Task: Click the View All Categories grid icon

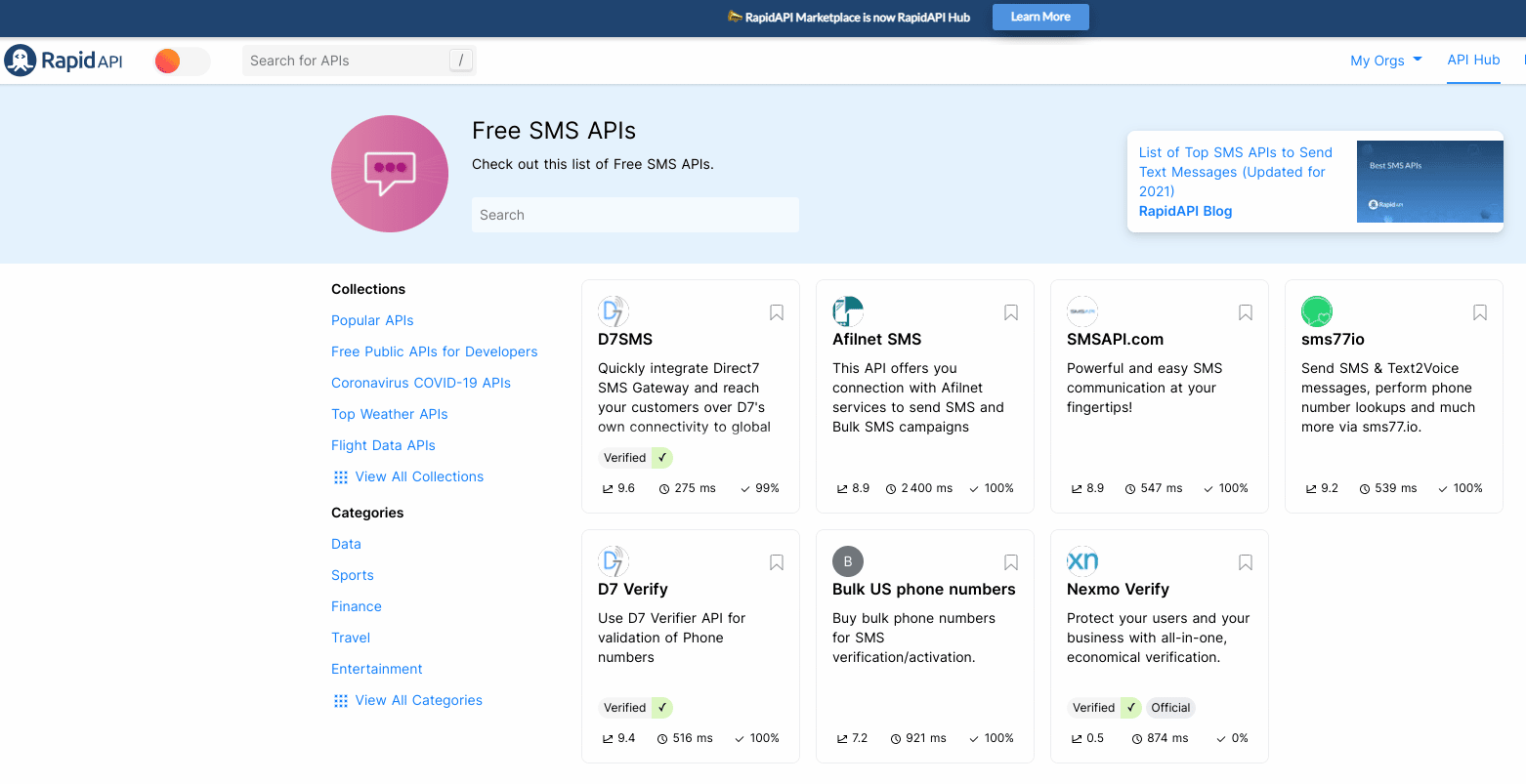Action: pyautogui.click(x=341, y=701)
